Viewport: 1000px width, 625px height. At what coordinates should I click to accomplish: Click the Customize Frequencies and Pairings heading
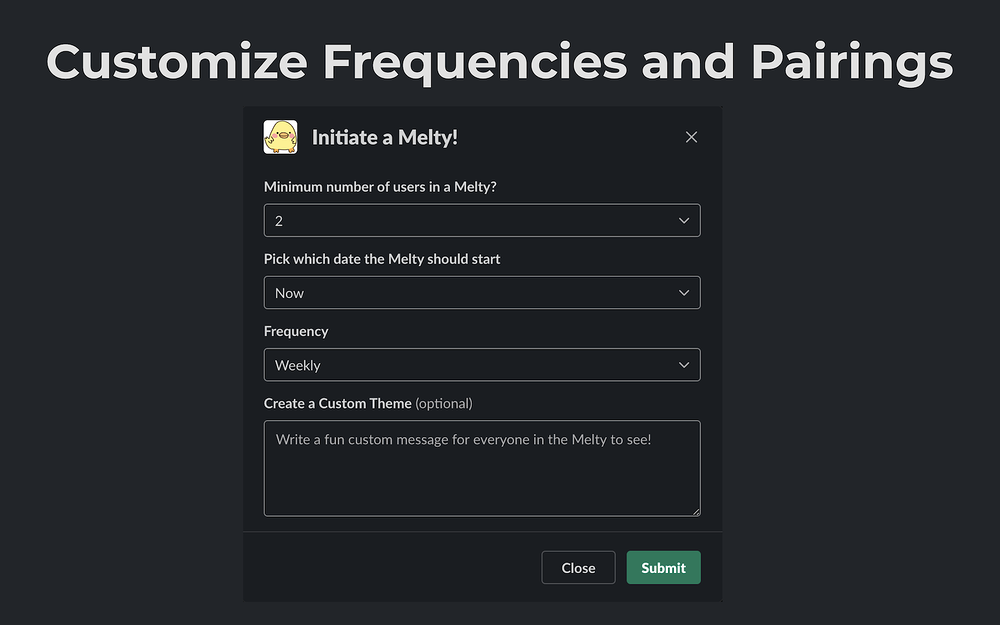point(499,62)
